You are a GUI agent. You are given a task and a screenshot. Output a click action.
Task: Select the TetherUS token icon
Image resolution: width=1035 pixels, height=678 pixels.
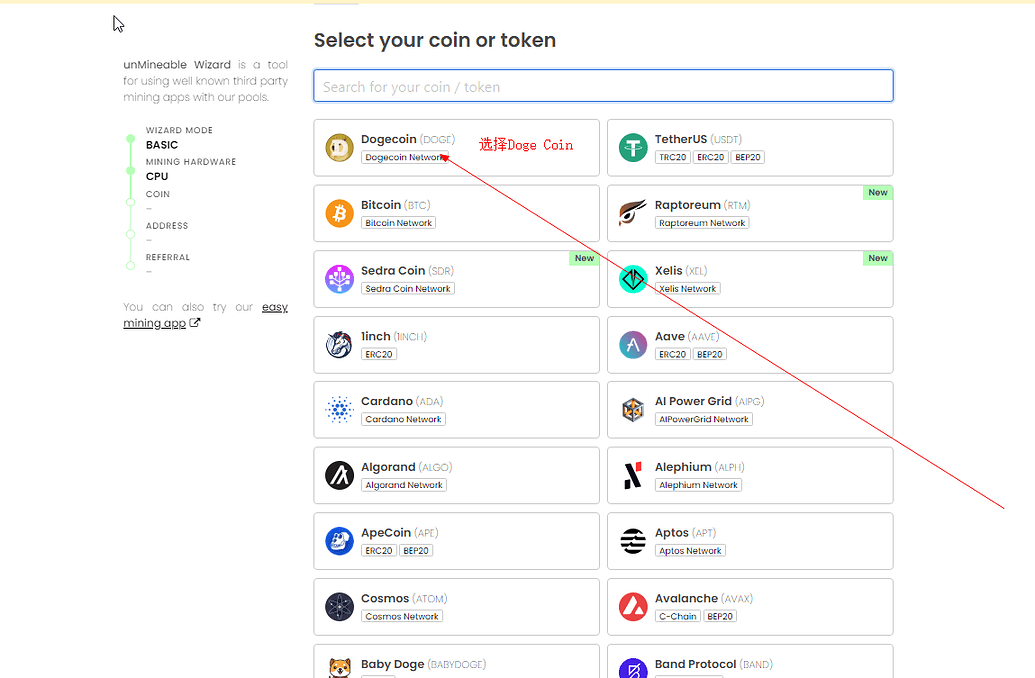[x=633, y=147]
